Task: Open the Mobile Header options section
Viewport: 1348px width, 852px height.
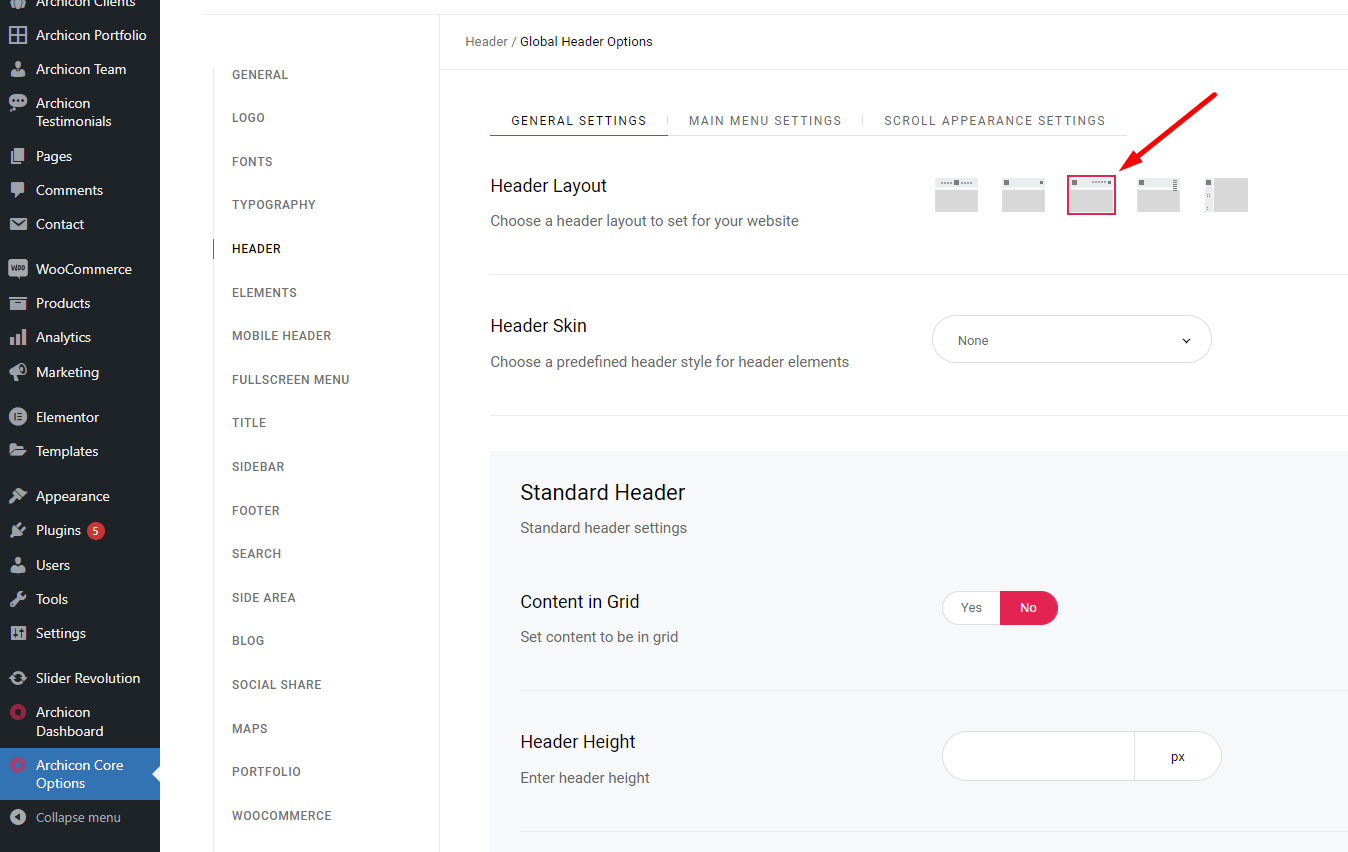Action: 281,336
